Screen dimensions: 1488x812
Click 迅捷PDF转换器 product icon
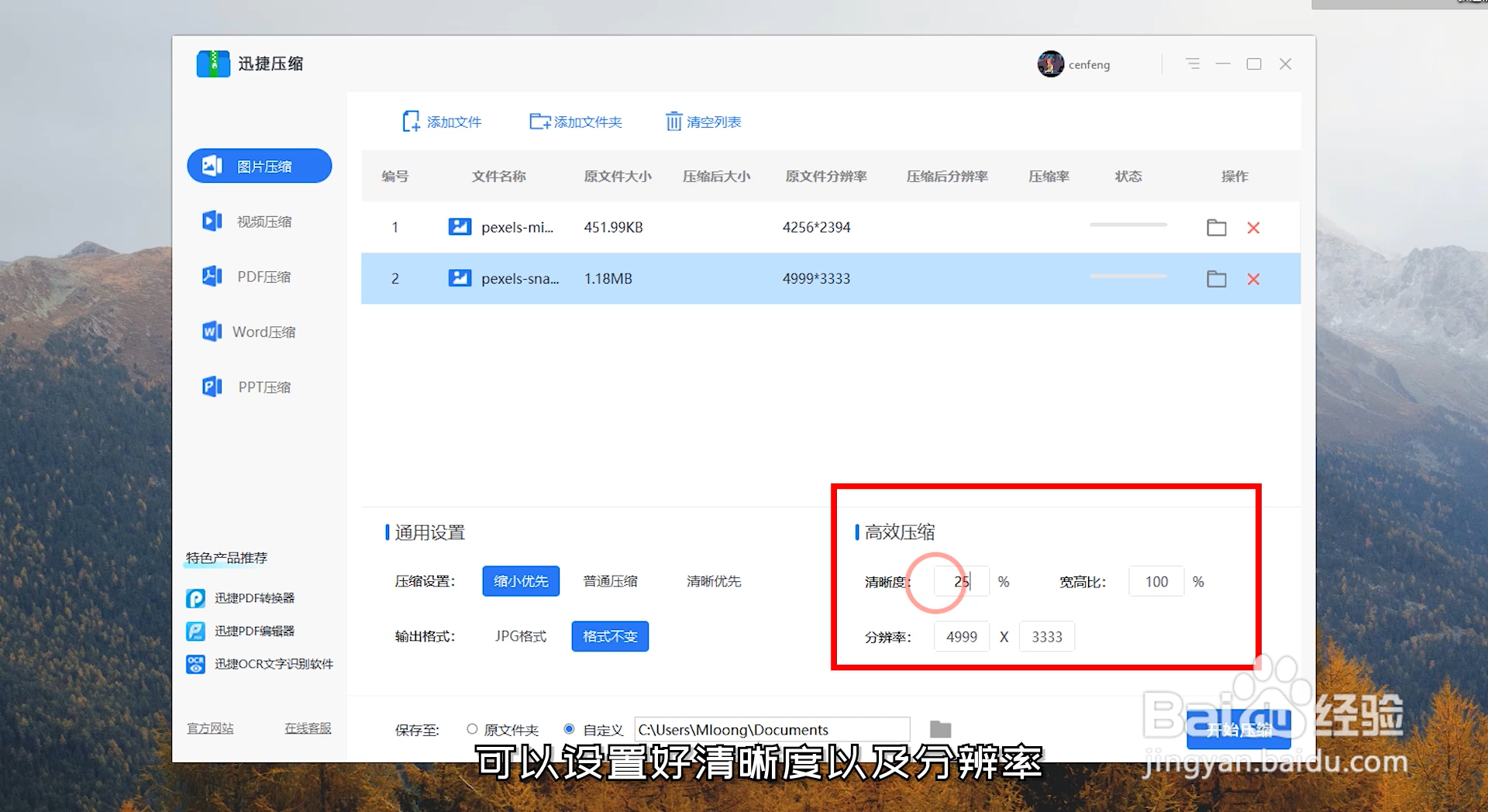[195, 598]
